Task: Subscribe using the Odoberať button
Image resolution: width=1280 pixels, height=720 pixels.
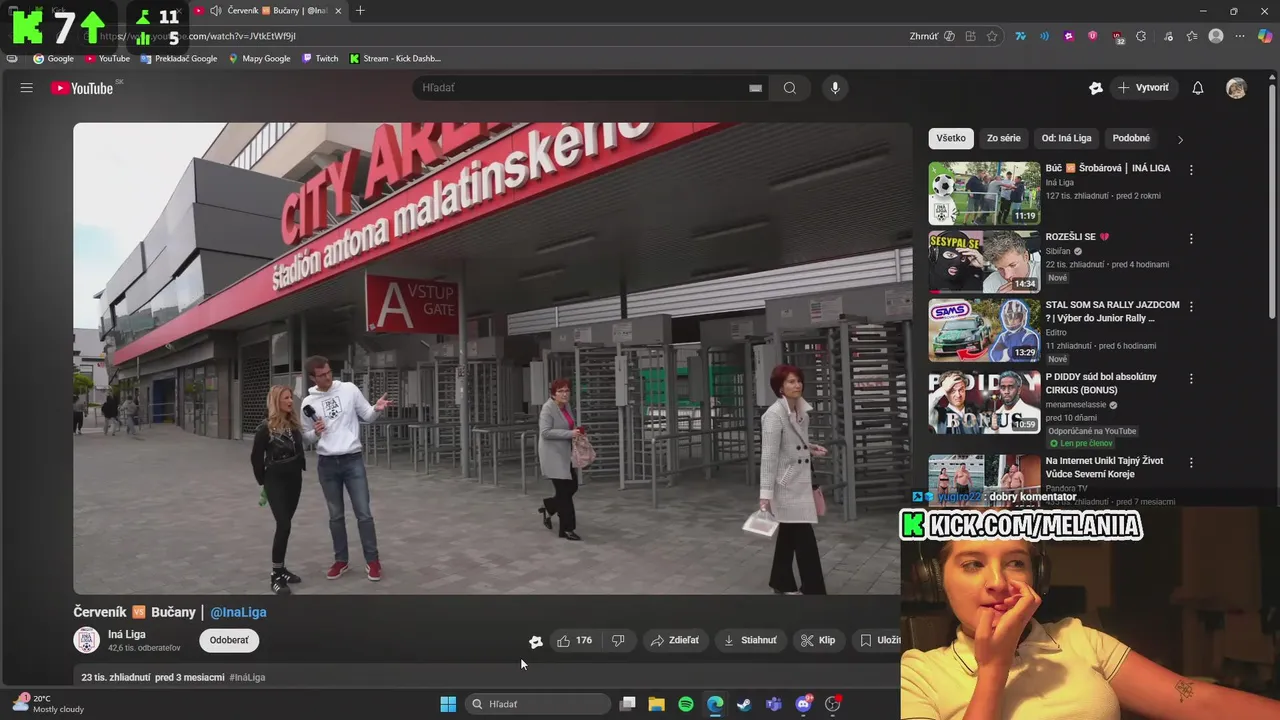Action: (229, 640)
